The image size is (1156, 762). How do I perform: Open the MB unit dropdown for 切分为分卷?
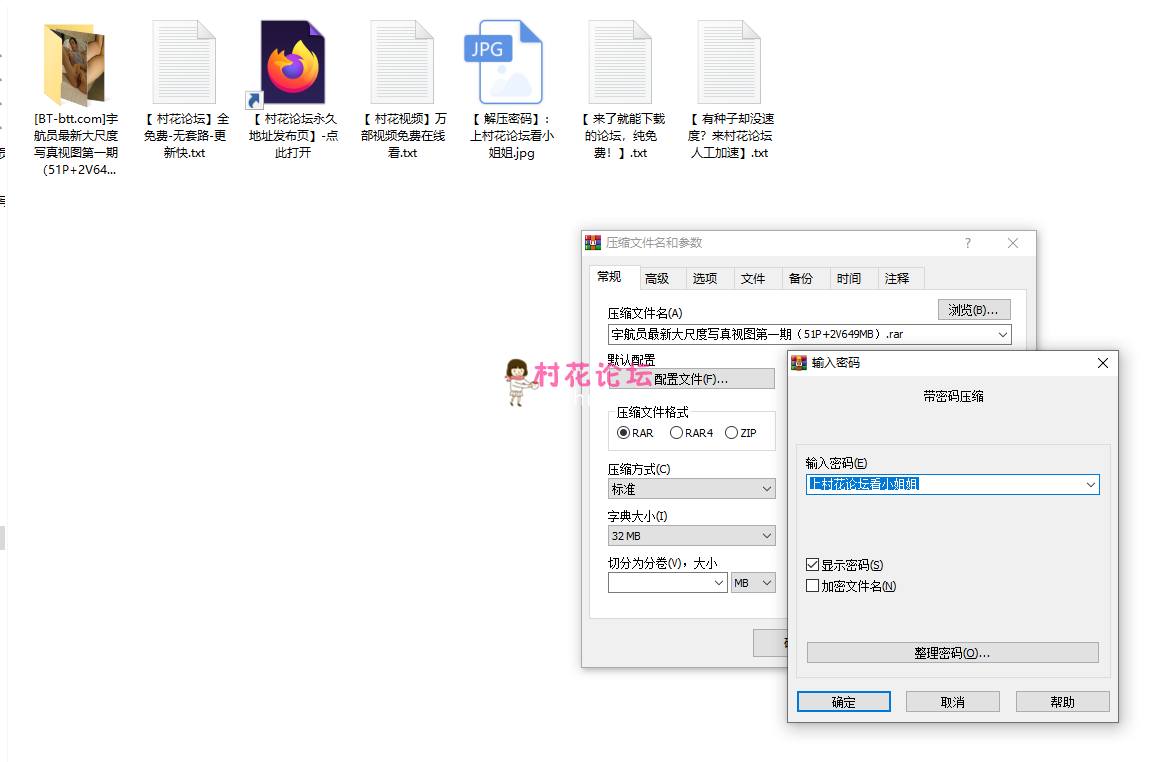coord(753,583)
